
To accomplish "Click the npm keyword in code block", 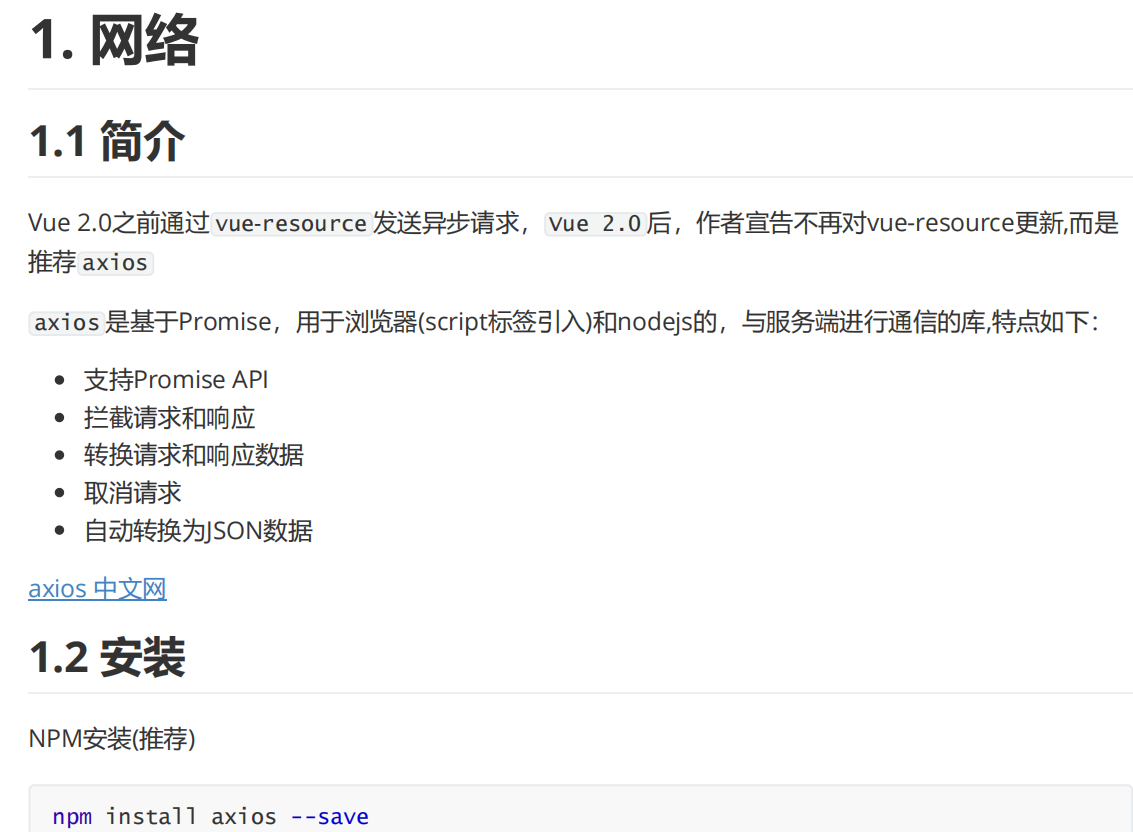I will click(x=72, y=817).
